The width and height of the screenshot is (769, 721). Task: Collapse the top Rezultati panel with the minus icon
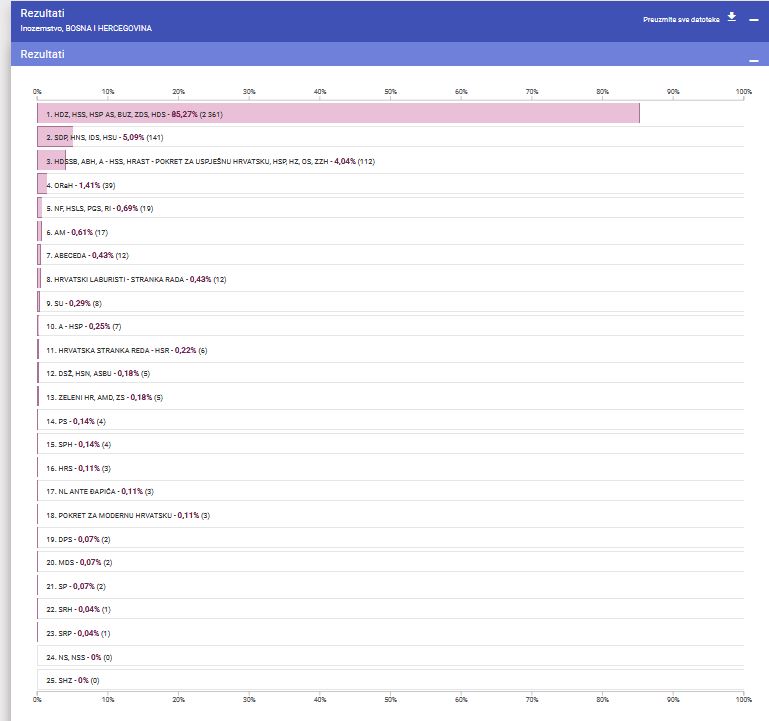[x=754, y=19]
